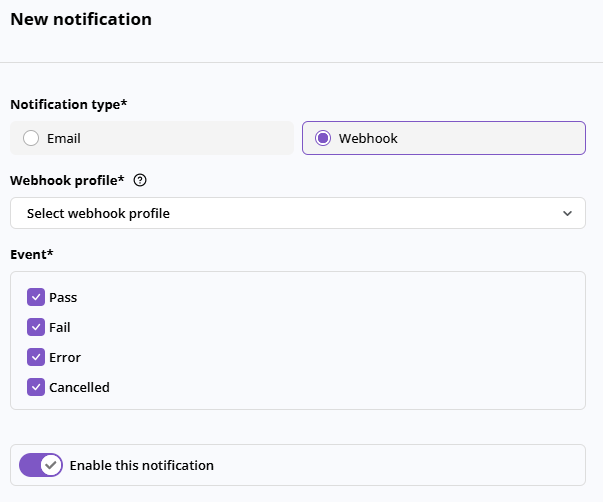Click the 'Notification type*' label
The height and width of the screenshot is (502, 603).
(x=69, y=105)
